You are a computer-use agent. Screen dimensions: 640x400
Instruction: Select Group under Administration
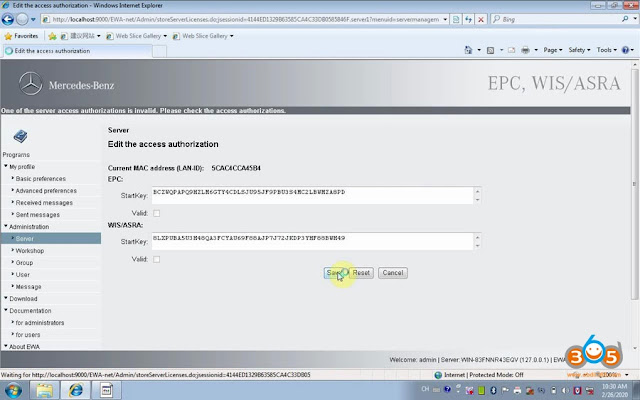[24, 262]
